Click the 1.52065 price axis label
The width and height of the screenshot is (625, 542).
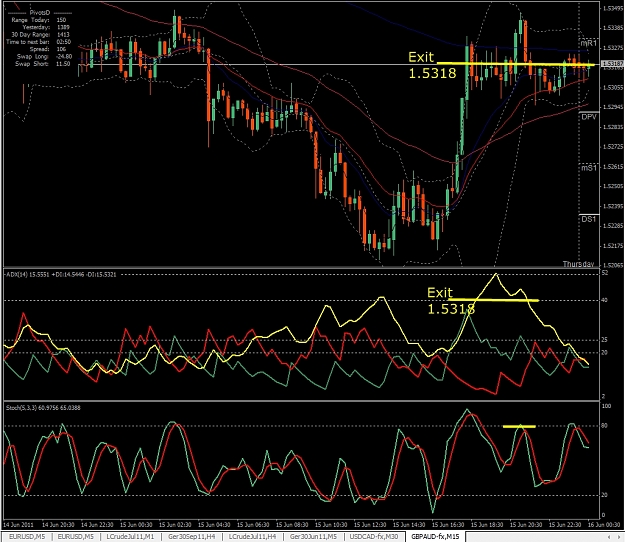click(613, 265)
